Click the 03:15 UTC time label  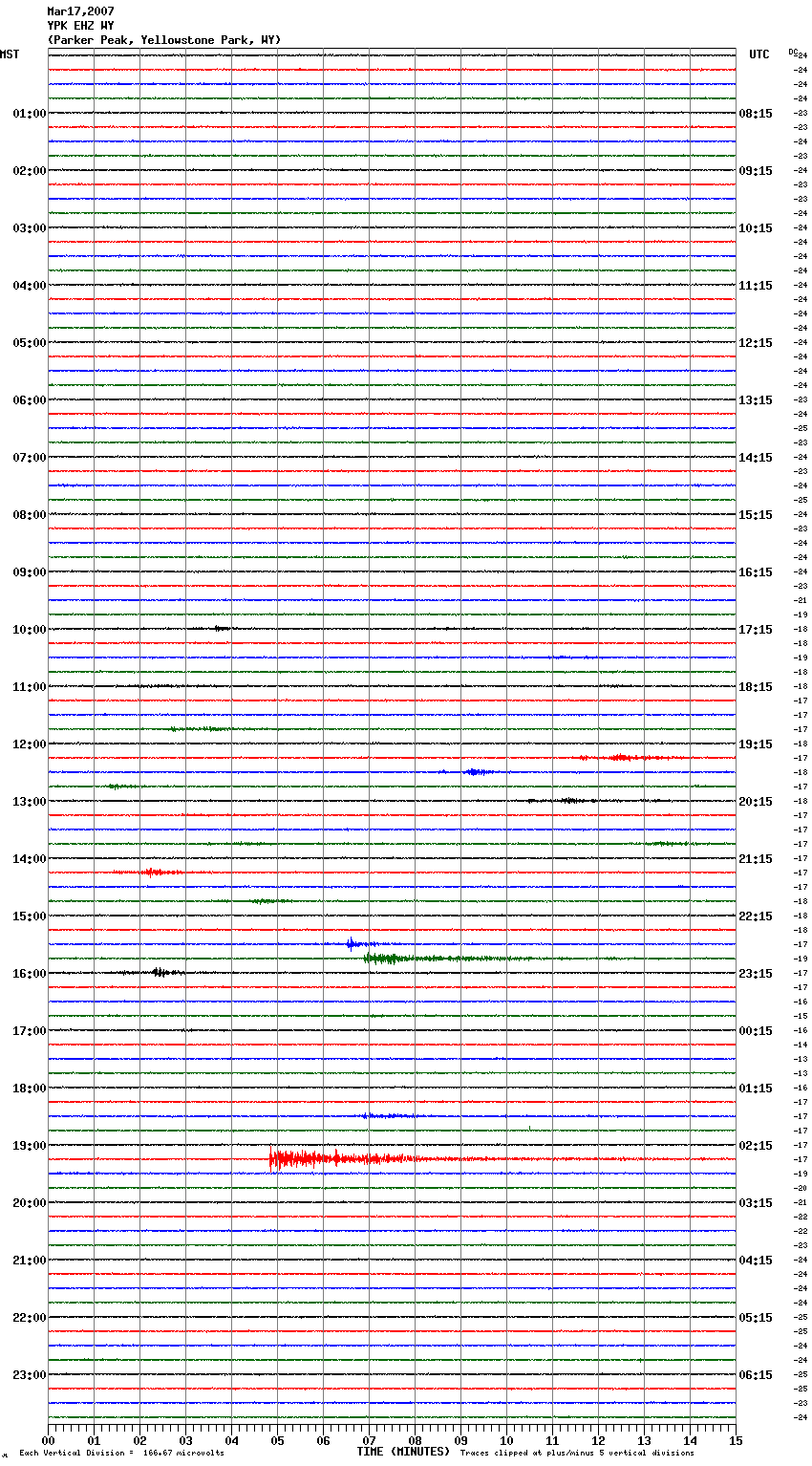click(x=756, y=1203)
